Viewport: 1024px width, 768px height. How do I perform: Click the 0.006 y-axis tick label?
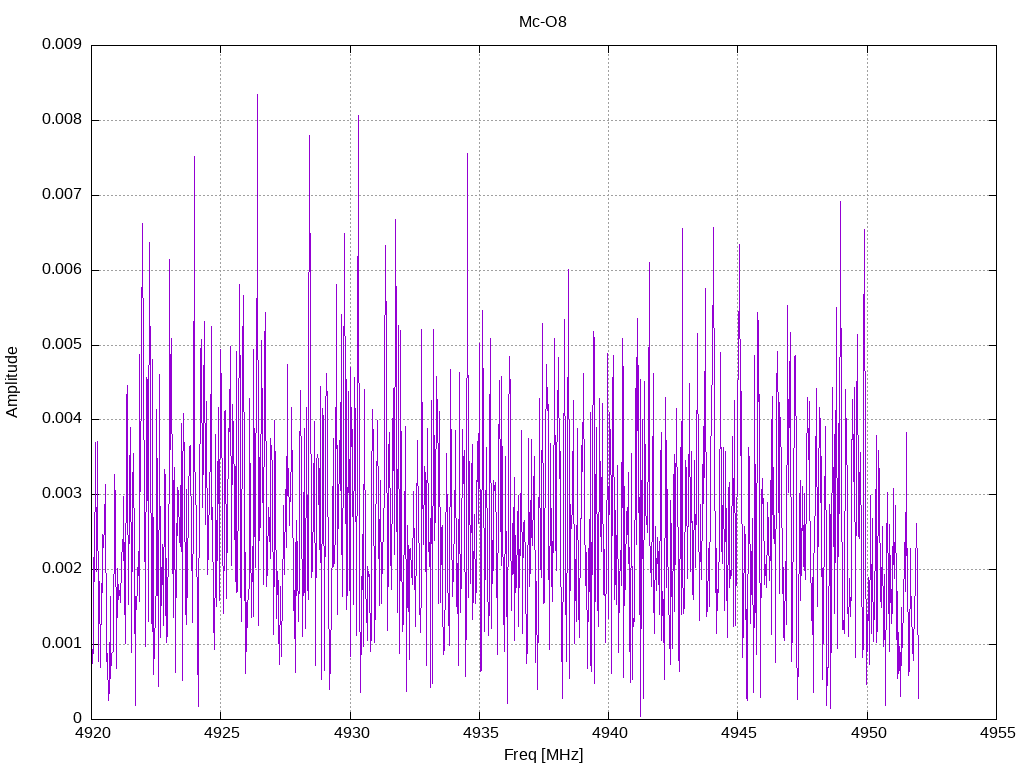[x=62, y=270]
